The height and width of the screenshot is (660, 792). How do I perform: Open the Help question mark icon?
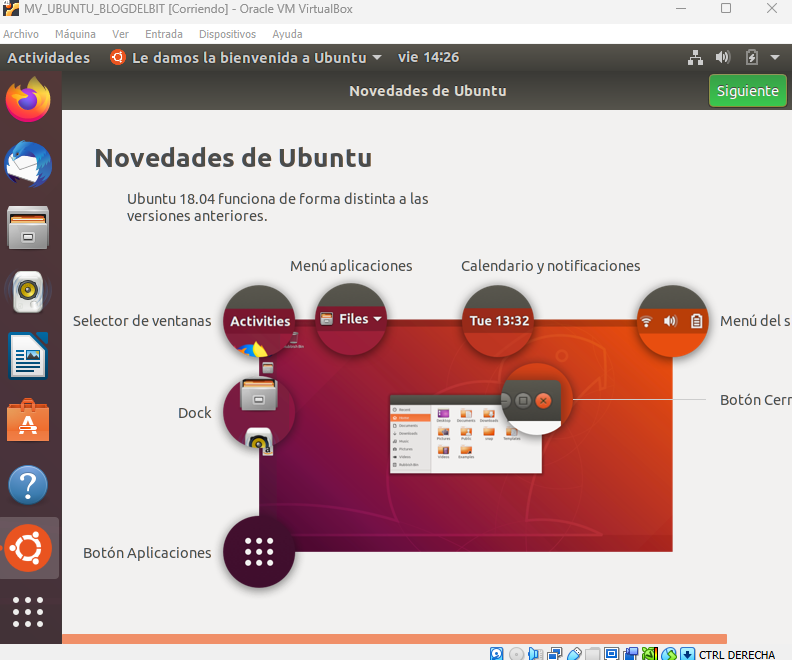(28, 485)
